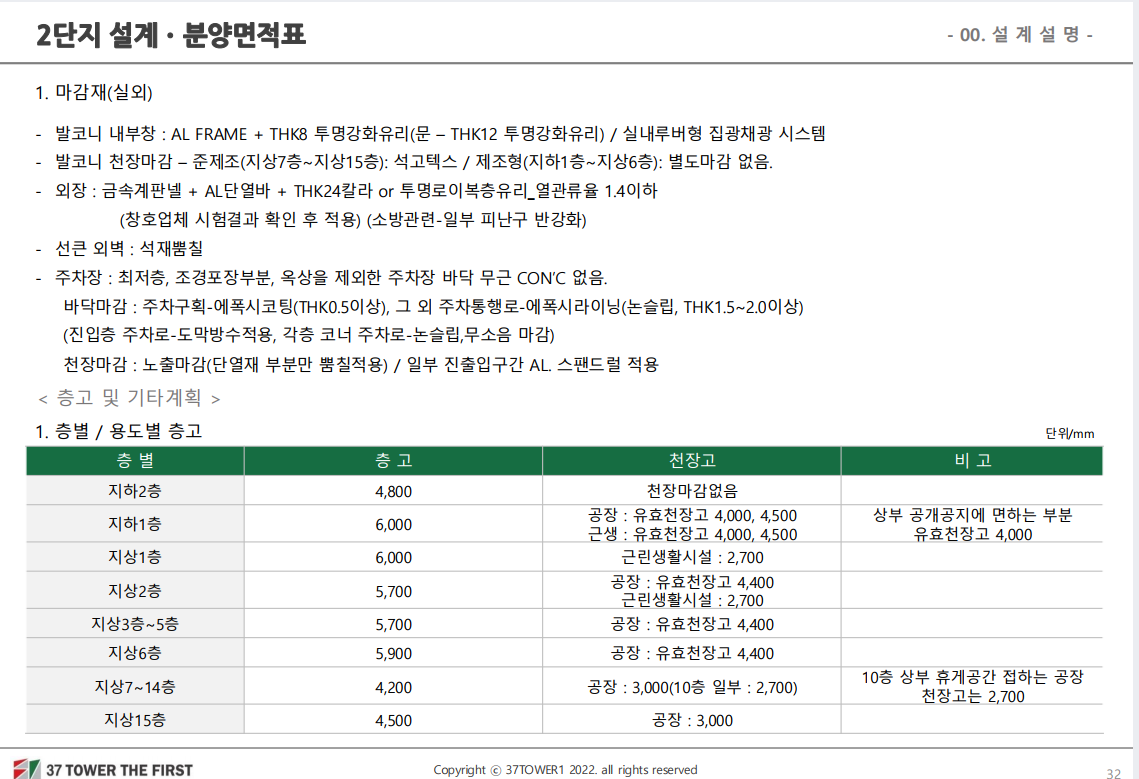Click the 비고 column header

972,461
